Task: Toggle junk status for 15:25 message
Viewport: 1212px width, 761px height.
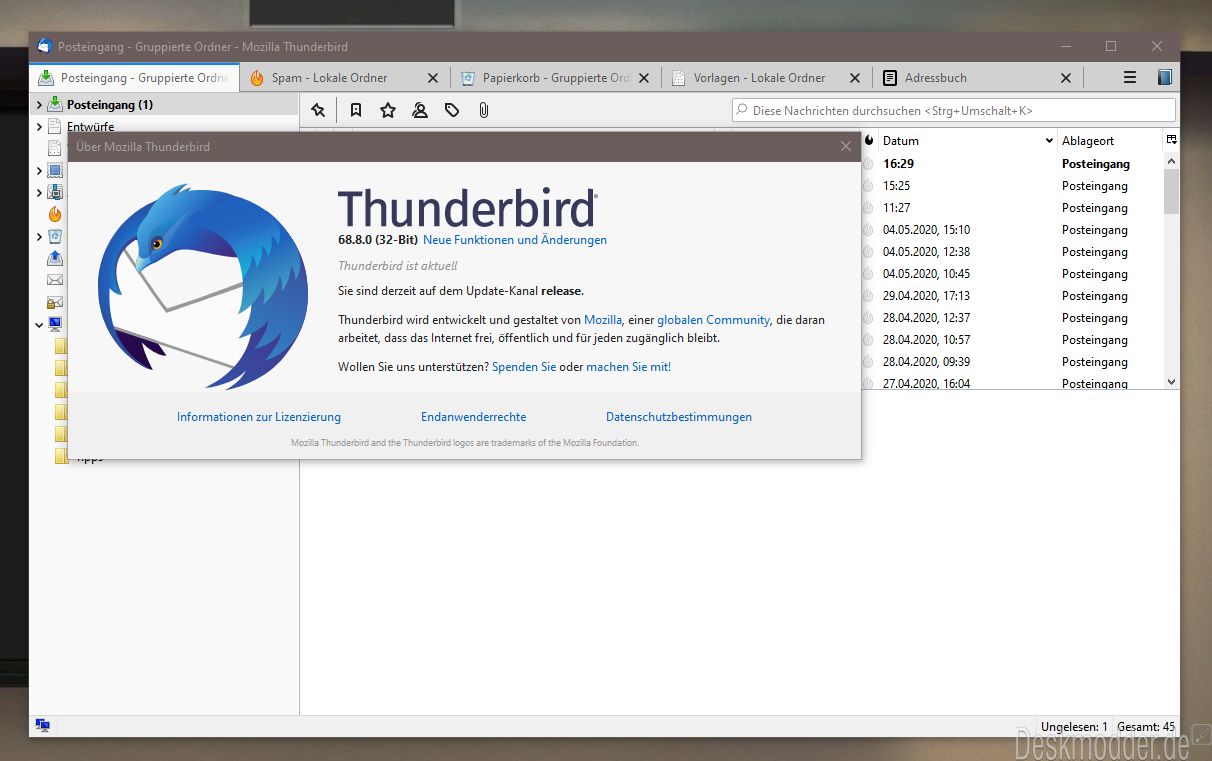Action: [x=868, y=186]
